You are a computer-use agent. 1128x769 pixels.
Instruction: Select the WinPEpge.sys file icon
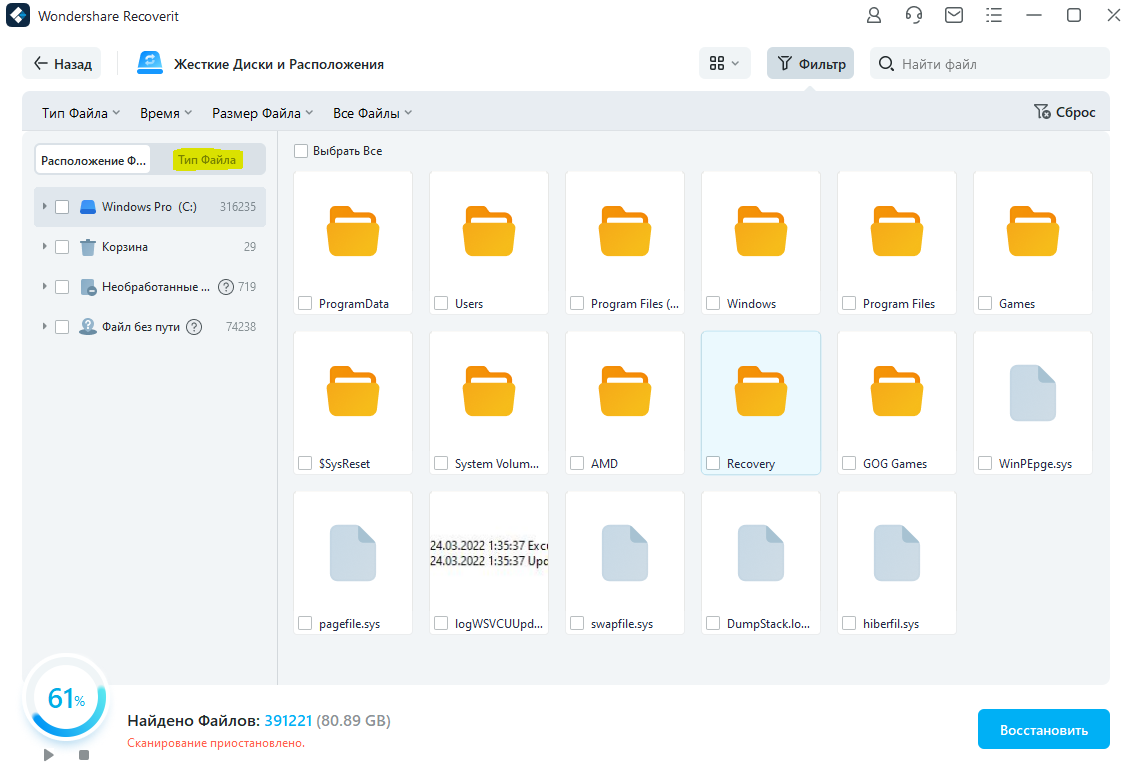click(x=1032, y=393)
